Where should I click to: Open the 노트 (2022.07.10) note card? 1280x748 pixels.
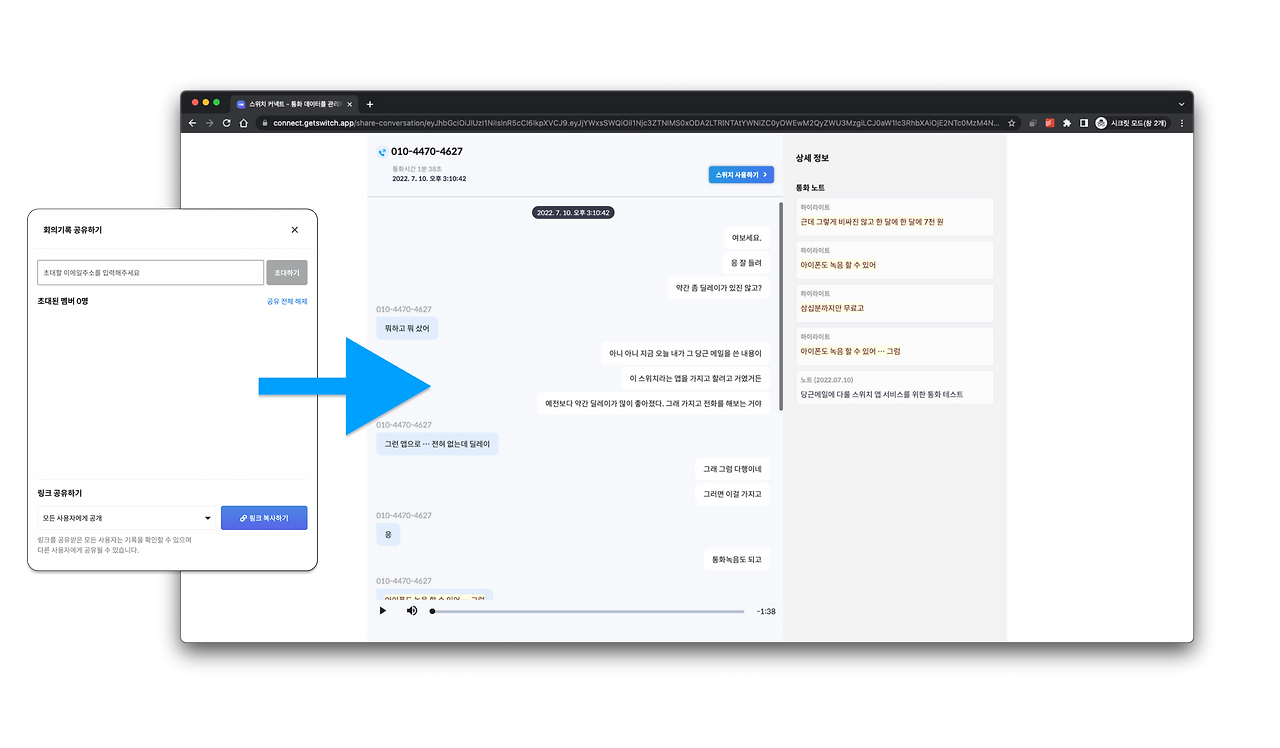pos(895,387)
